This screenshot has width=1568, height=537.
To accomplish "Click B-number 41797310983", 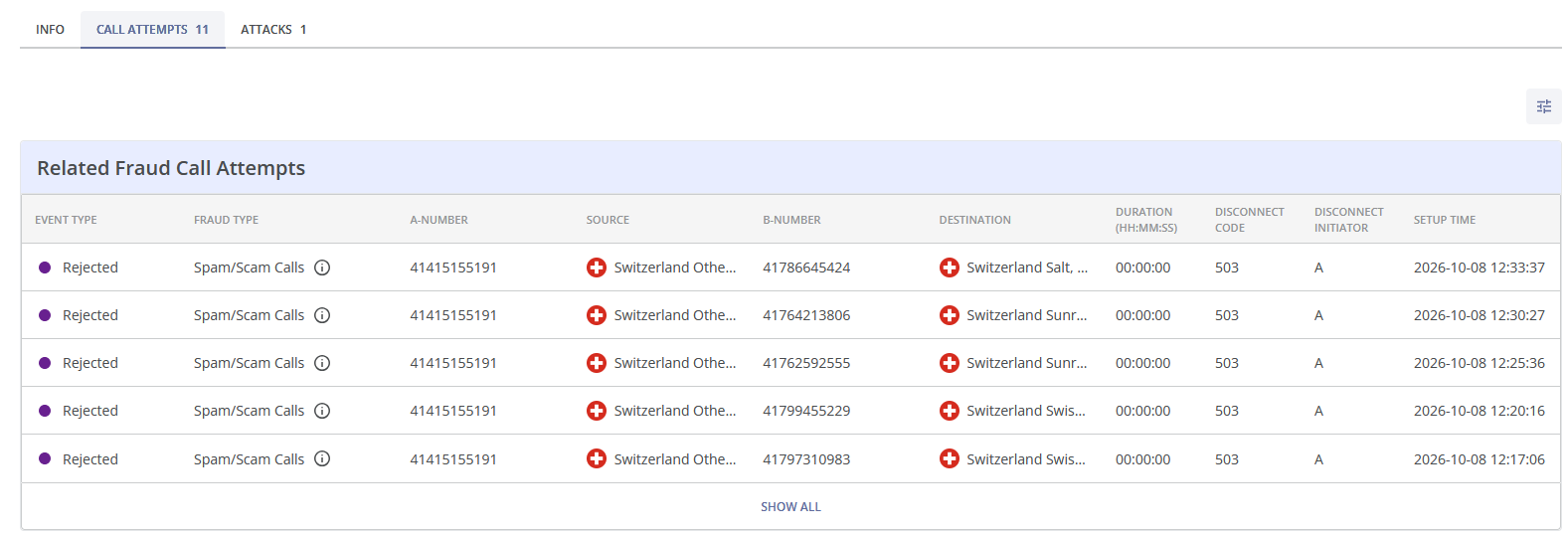I will (x=806, y=459).
